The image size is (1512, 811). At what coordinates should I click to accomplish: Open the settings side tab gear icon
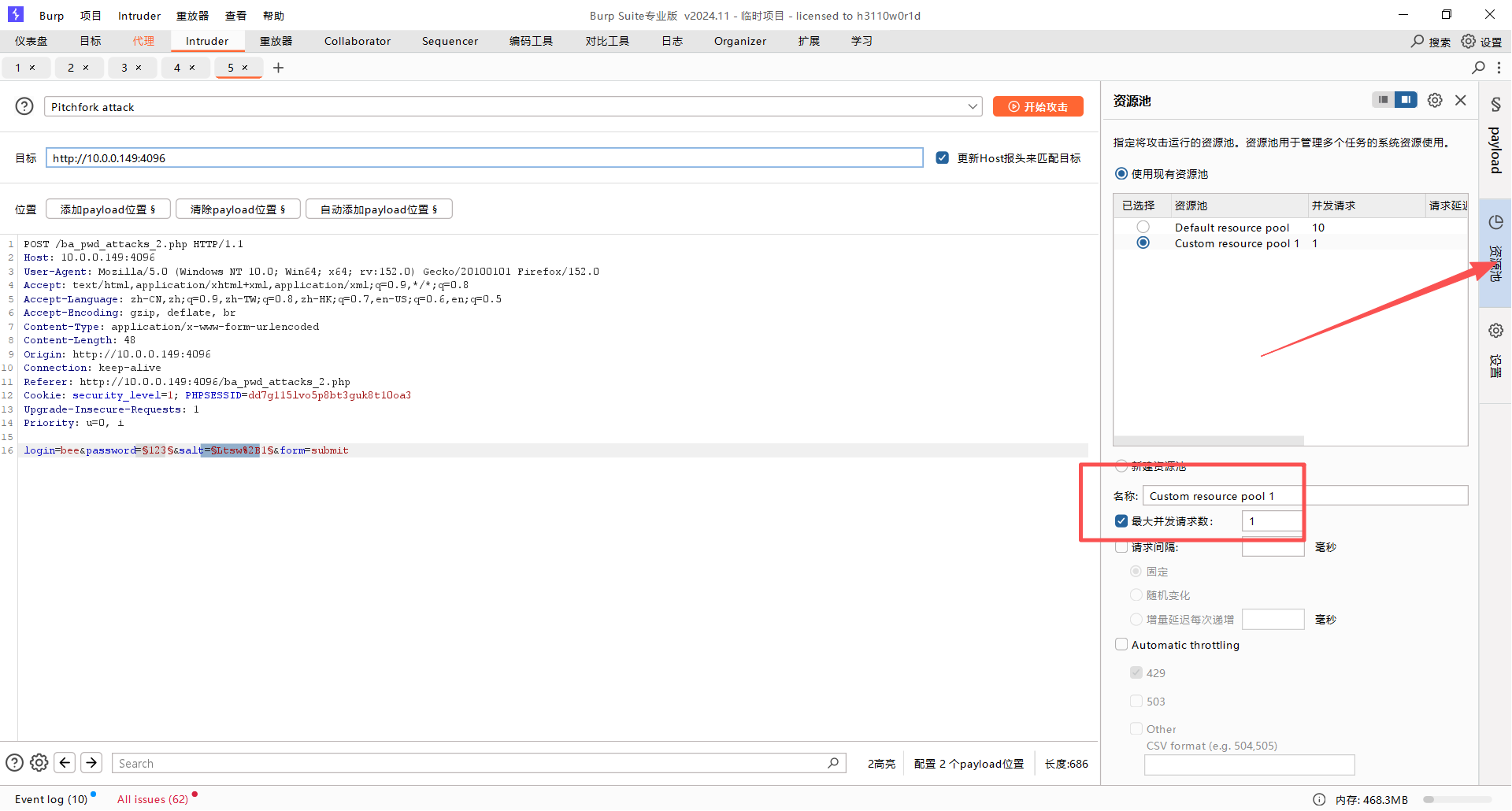tap(1495, 331)
